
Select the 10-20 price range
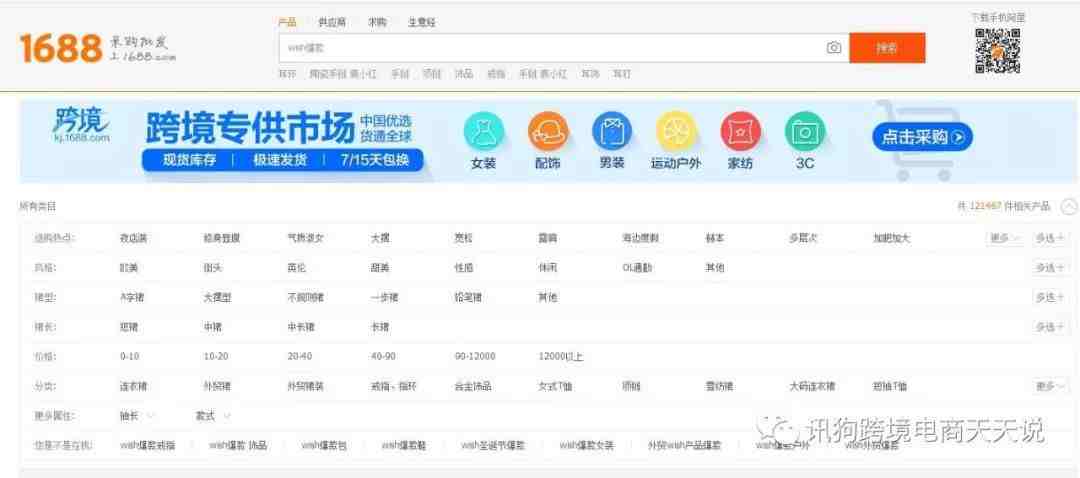click(x=216, y=357)
